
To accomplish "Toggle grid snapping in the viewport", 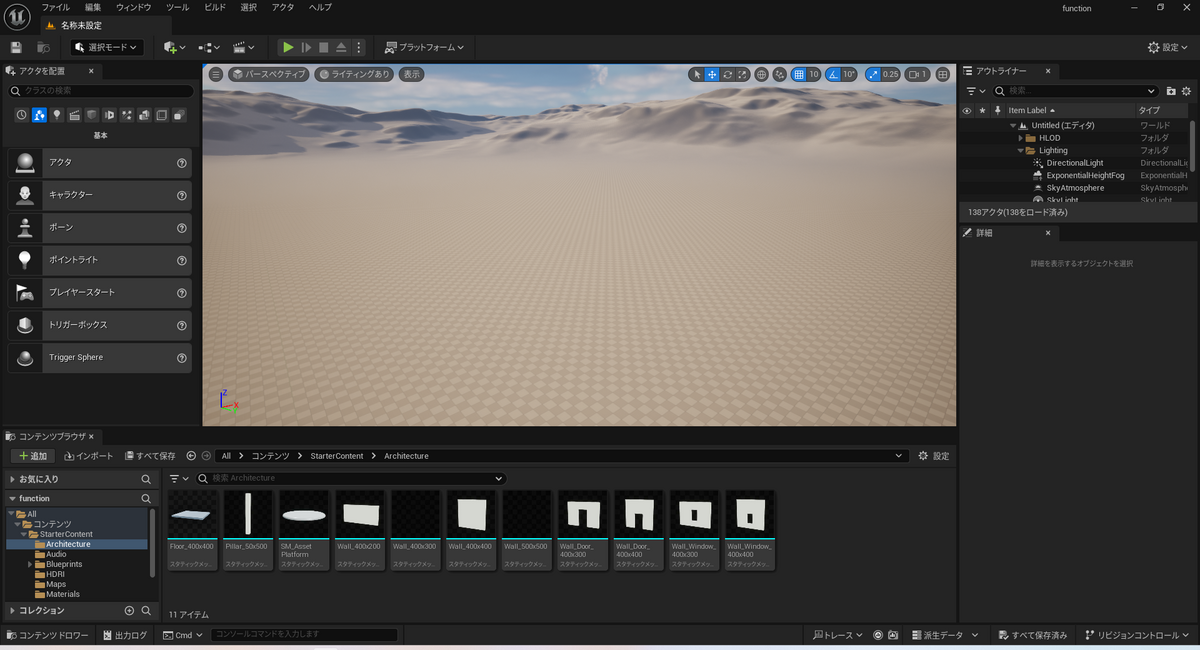I will pos(800,74).
